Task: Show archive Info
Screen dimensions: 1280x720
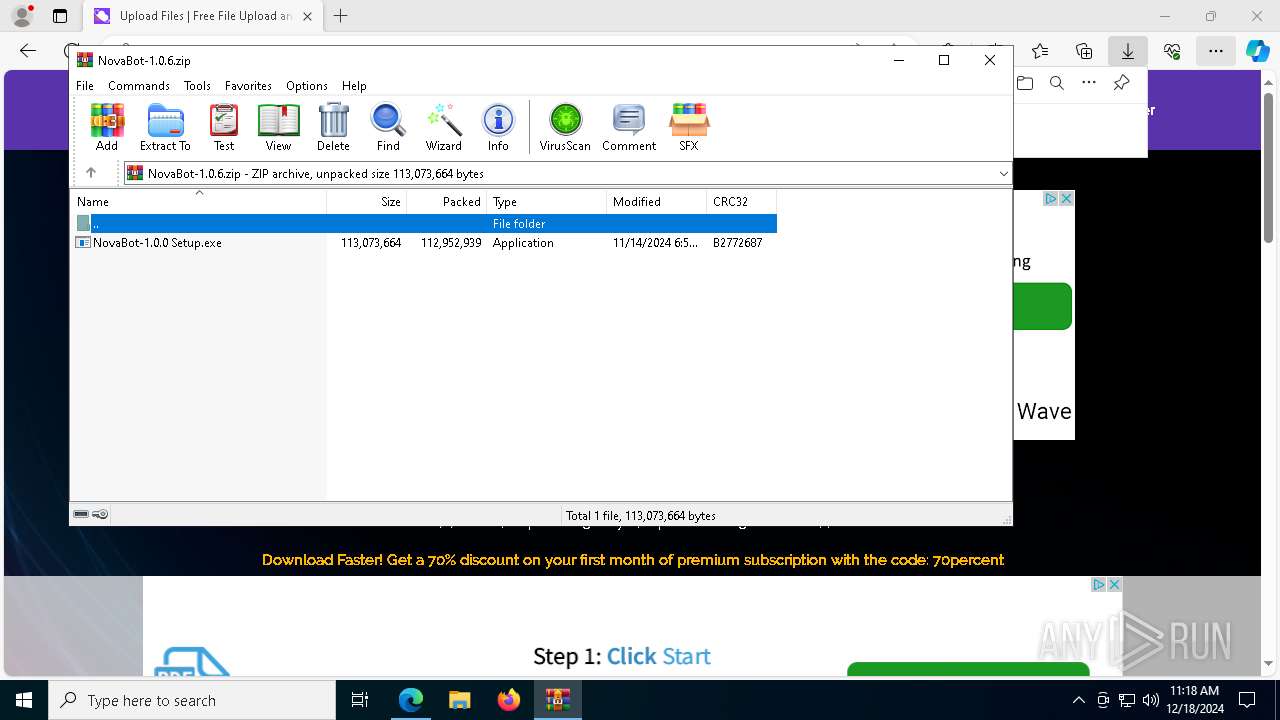Action: 498,127
